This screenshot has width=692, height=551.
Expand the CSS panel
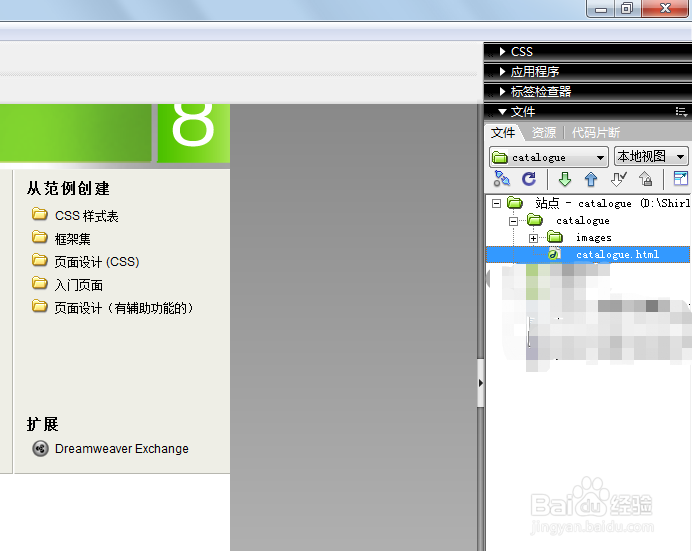click(503, 52)
